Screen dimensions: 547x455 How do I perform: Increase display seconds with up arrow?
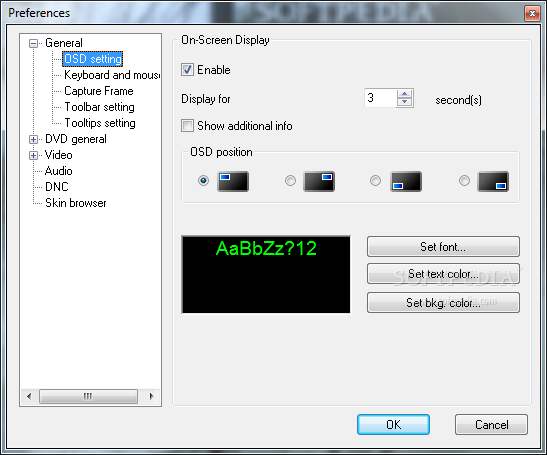pos(405,94)
